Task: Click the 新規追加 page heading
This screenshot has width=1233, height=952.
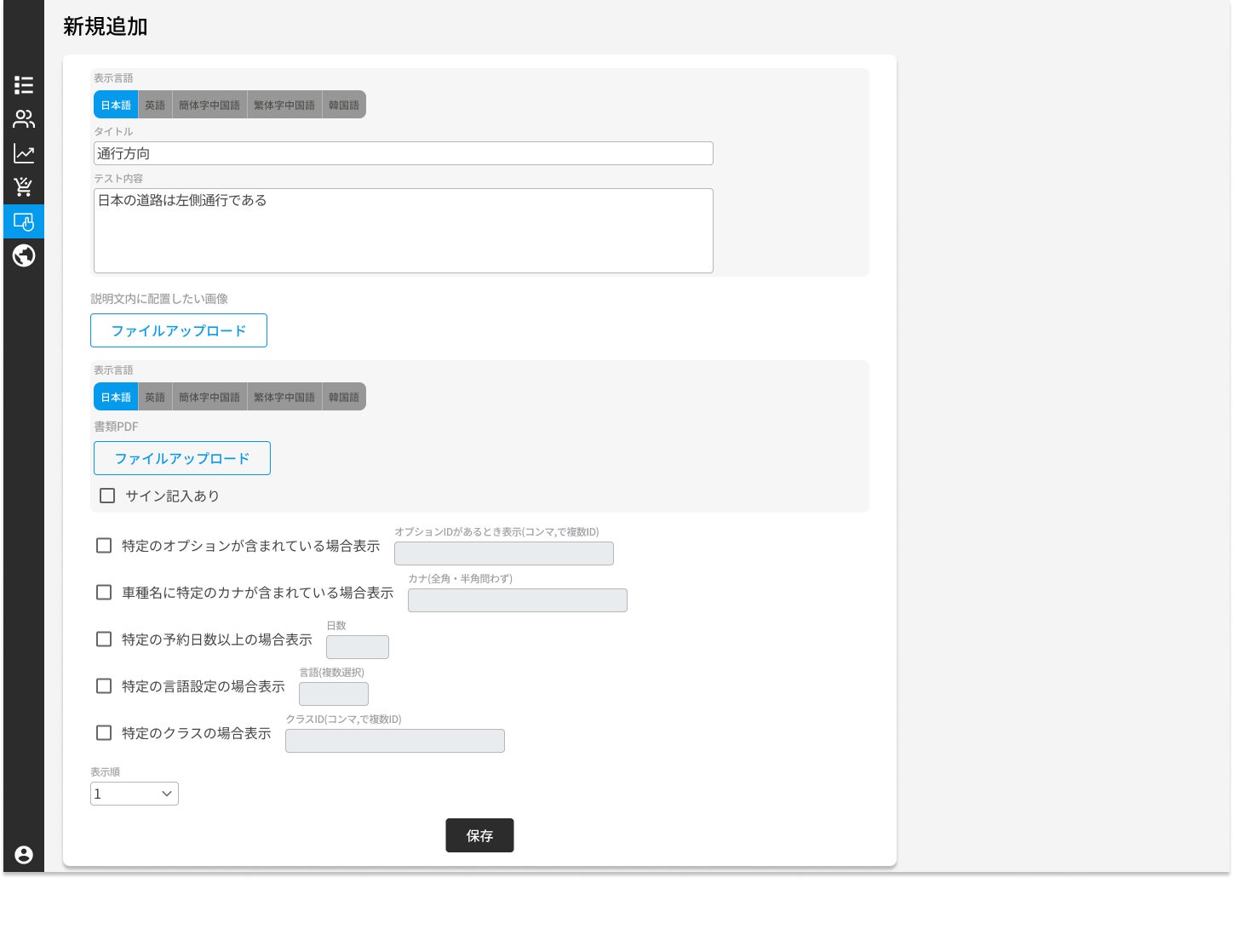Action: click(106, 26)
